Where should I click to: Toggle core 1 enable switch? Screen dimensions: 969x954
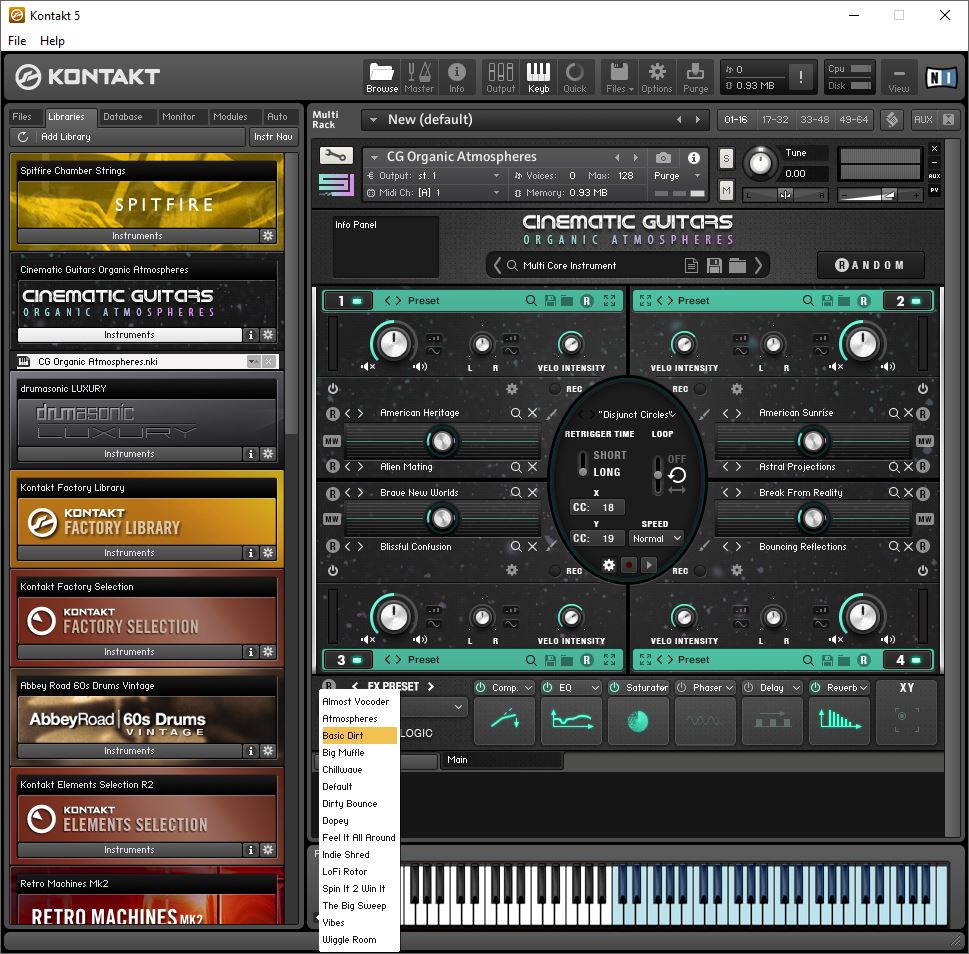click(x=357, y=301)
